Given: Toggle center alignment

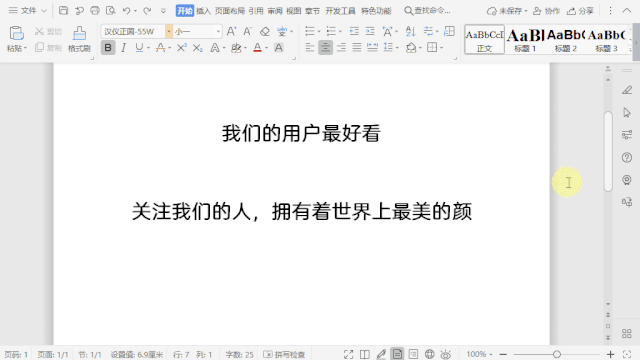Looking at the screenshot, I should (325, 48).
